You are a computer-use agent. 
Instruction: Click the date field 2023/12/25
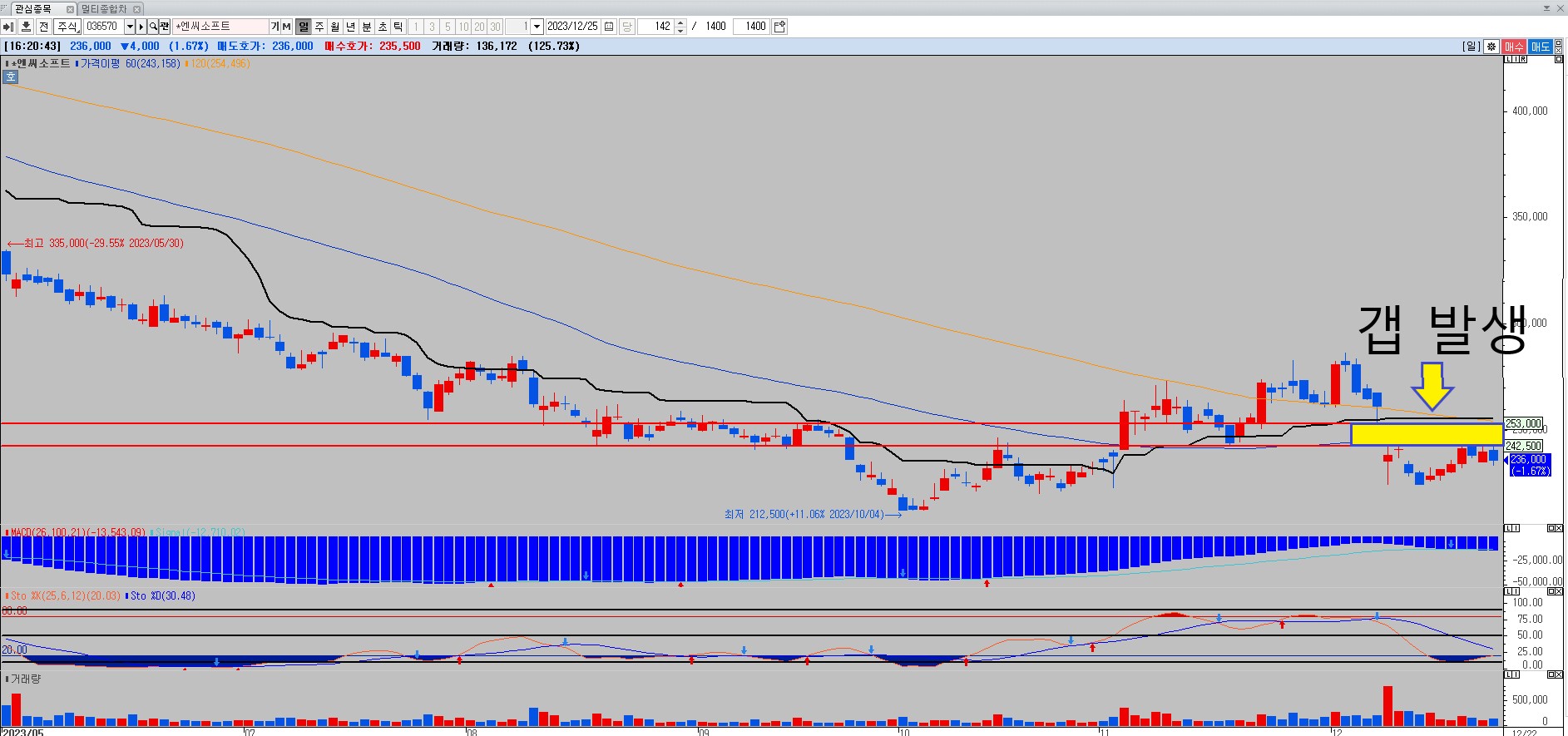(x=573, y=27)
